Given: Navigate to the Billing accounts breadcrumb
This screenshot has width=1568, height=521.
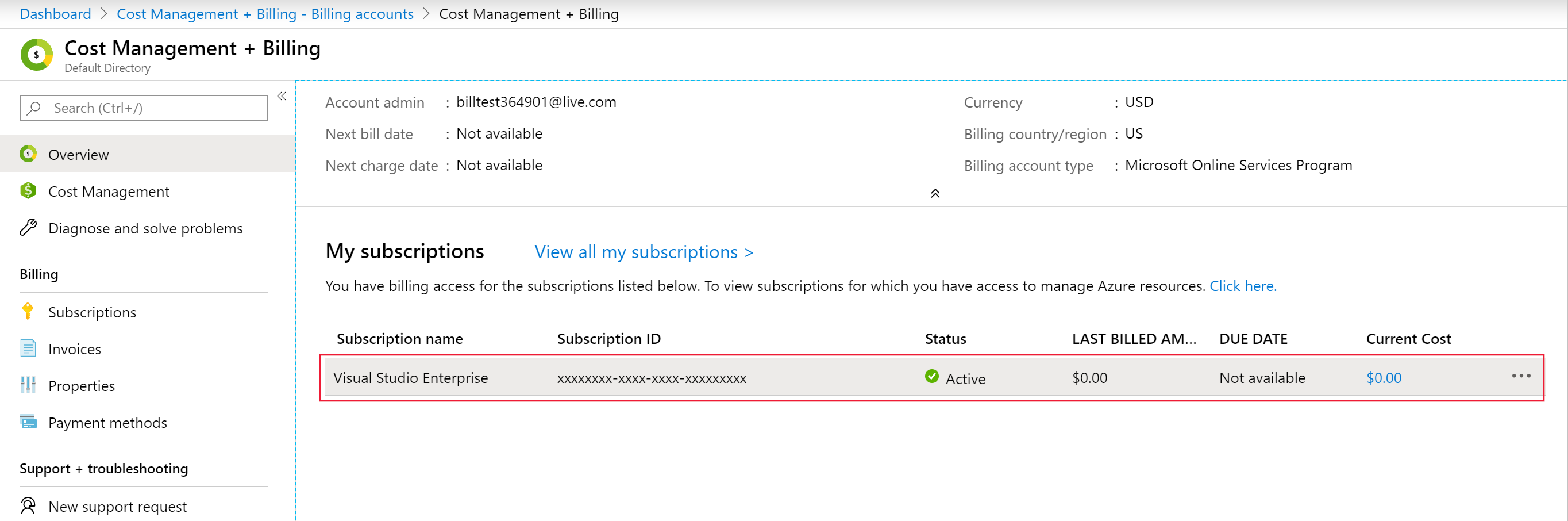Looking at the screenshot, I should click(265, 14).
